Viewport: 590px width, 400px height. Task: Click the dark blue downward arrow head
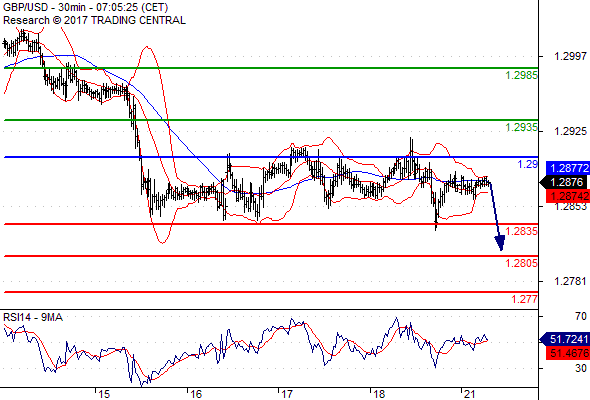pos(500,243)
